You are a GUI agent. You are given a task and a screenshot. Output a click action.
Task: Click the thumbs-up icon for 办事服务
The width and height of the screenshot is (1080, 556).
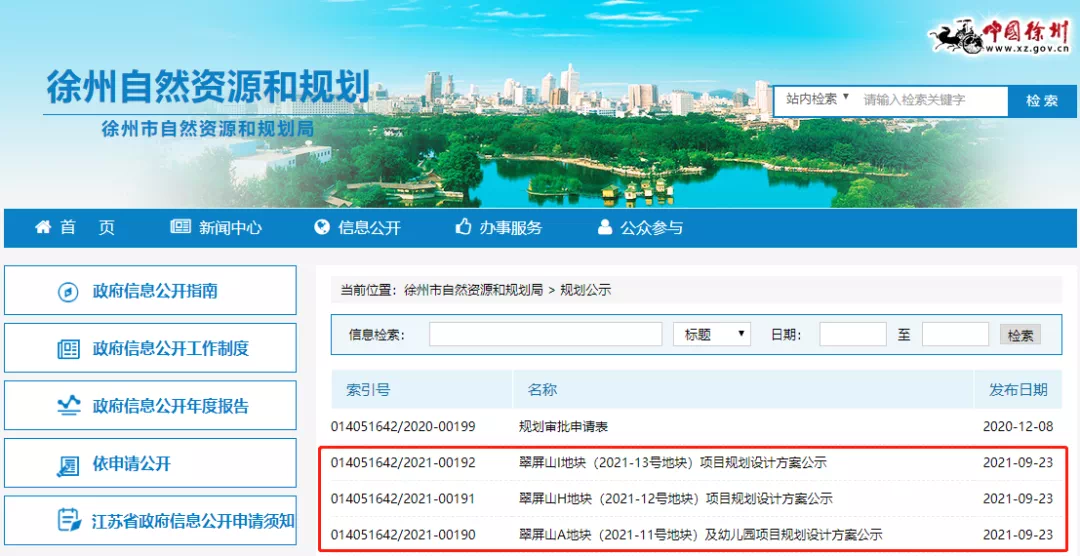coord(463,227)
